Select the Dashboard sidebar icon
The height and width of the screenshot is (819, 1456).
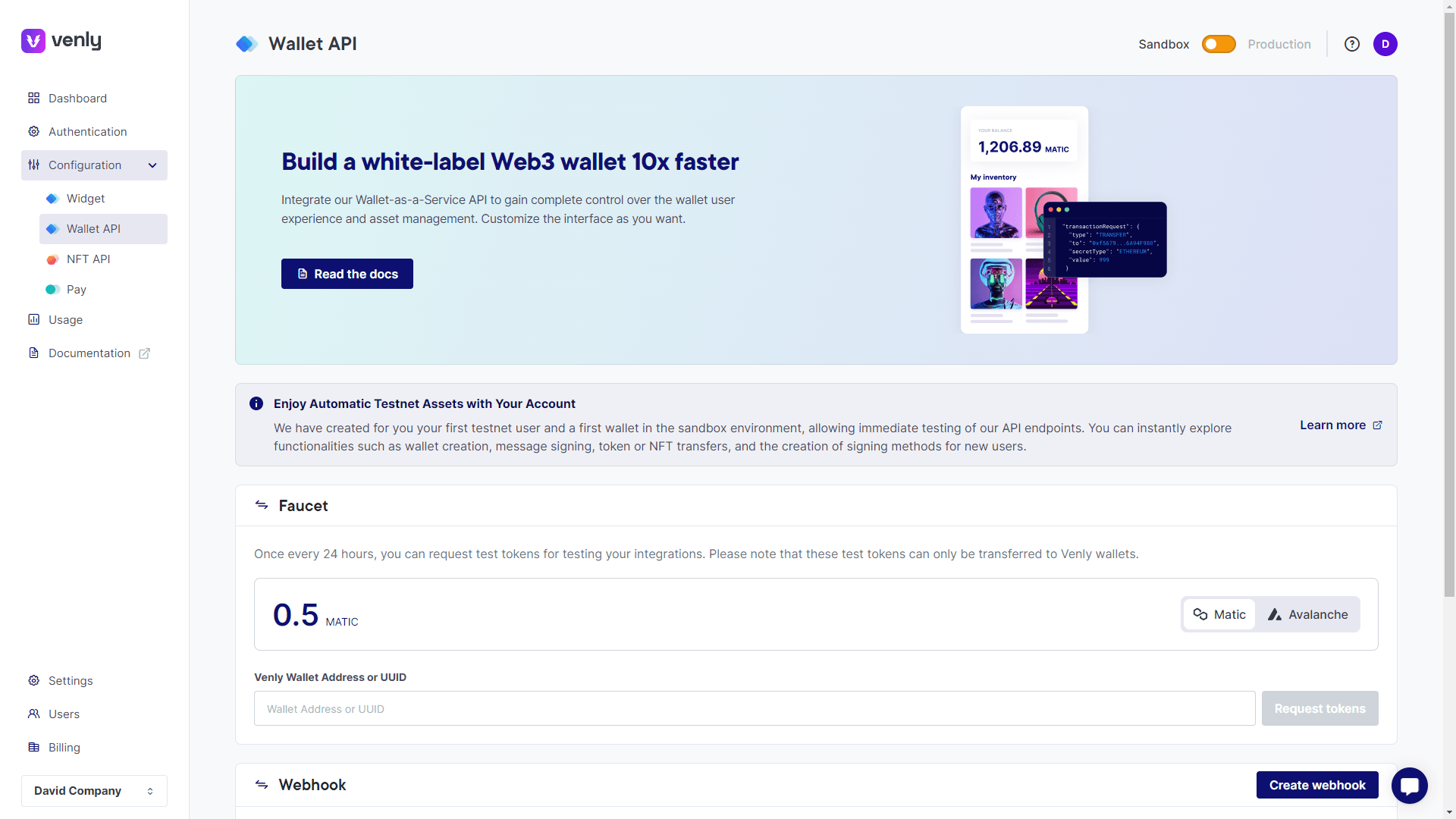coord(35,98)
